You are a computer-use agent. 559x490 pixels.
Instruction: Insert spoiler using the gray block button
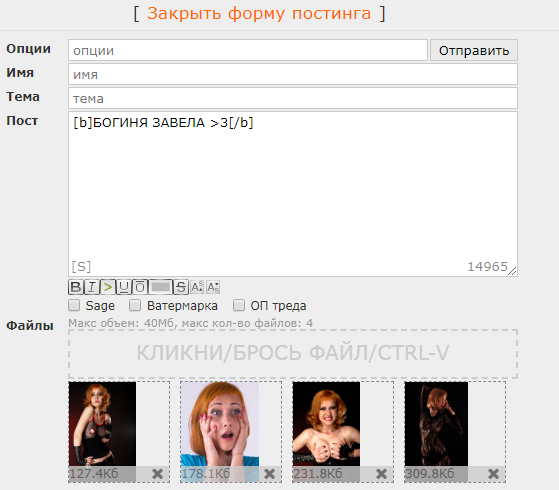click(160, 287)
